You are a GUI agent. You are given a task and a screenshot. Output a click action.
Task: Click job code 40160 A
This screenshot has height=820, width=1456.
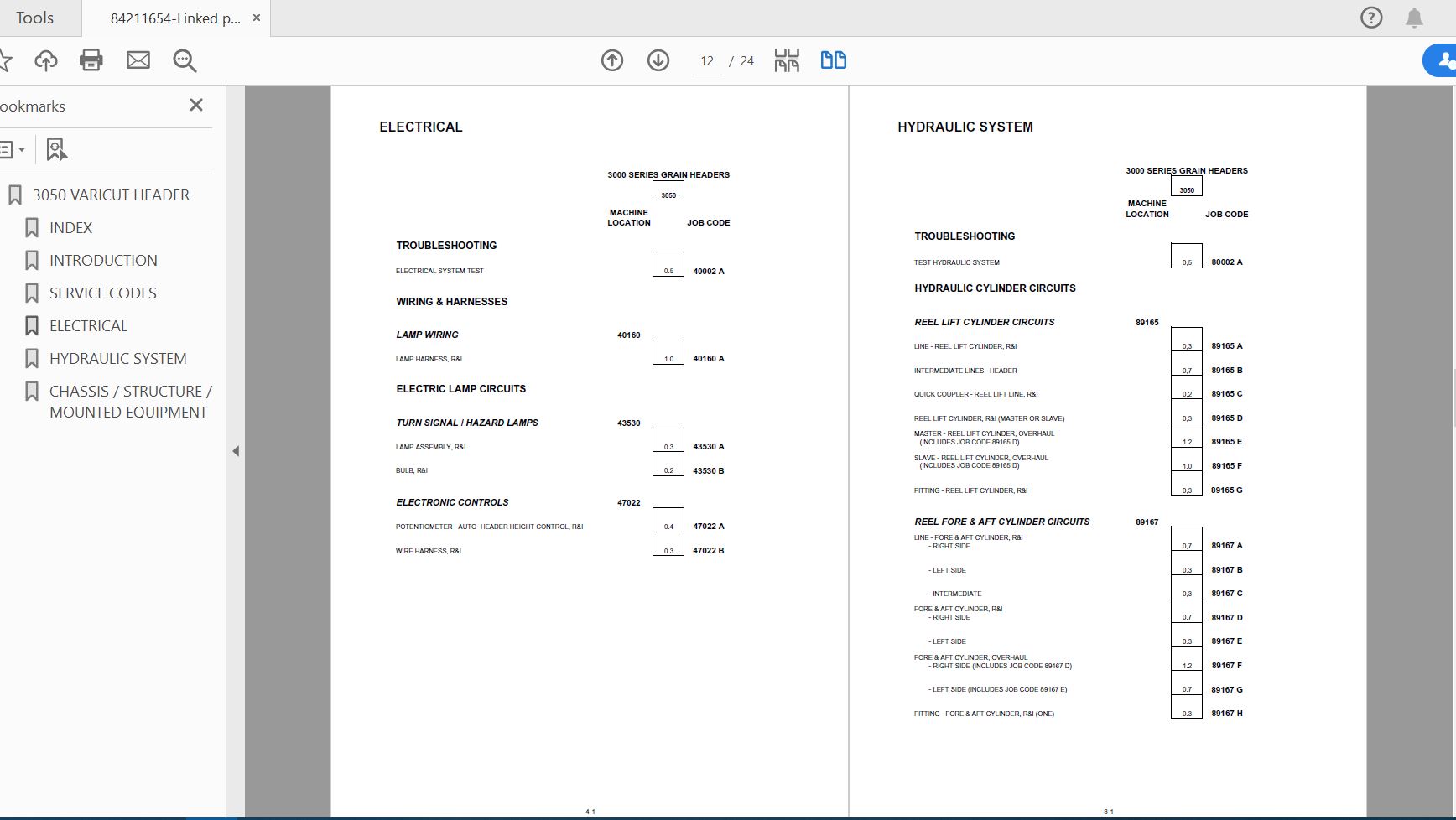coord(708,359)
